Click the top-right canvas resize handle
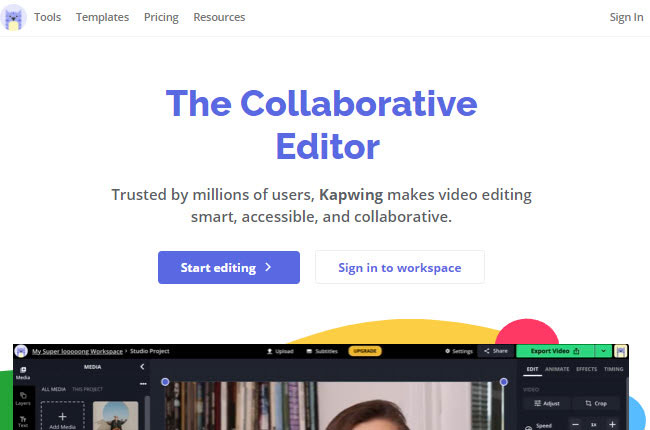 (504, 382)
